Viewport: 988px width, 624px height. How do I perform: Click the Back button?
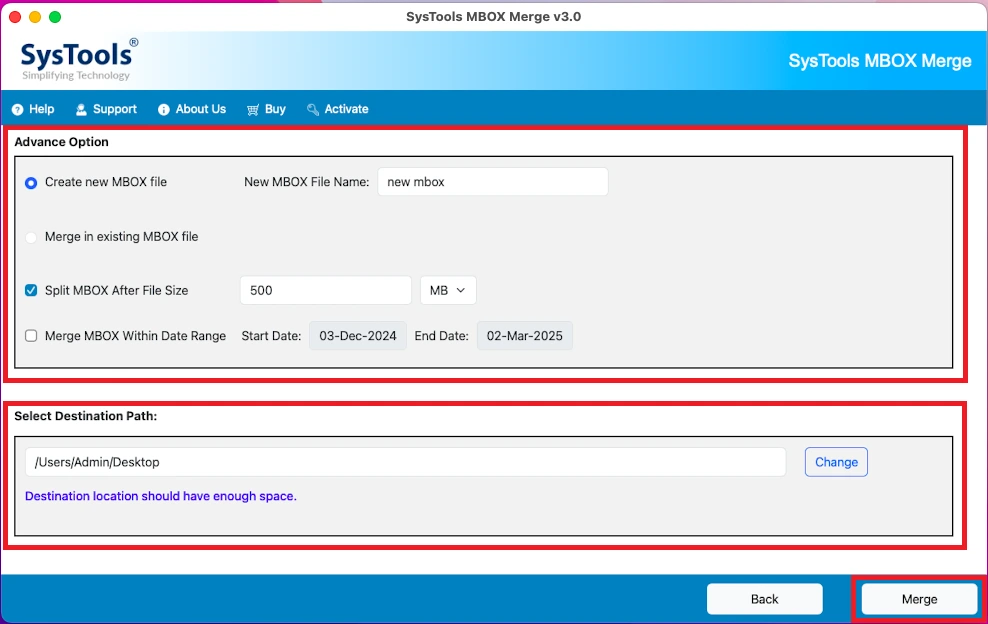pos(764,599)
